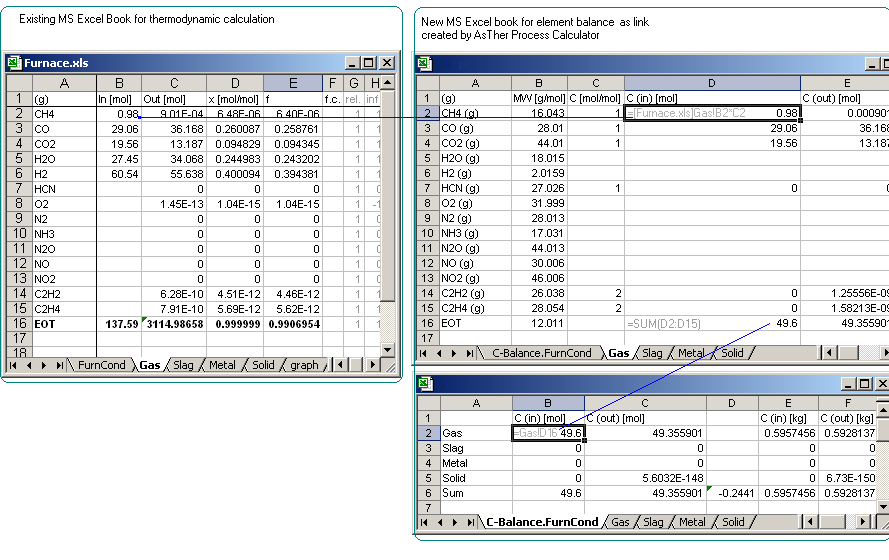Image resolution: width=889 pixels, height=560 pixels.
Task: Select column D header in the element balance workbook
Action: 712,83
